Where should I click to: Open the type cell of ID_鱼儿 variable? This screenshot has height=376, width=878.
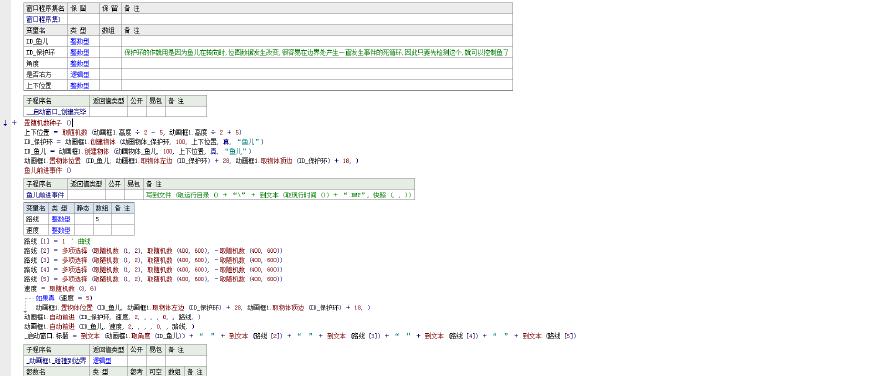click(83, 41)
